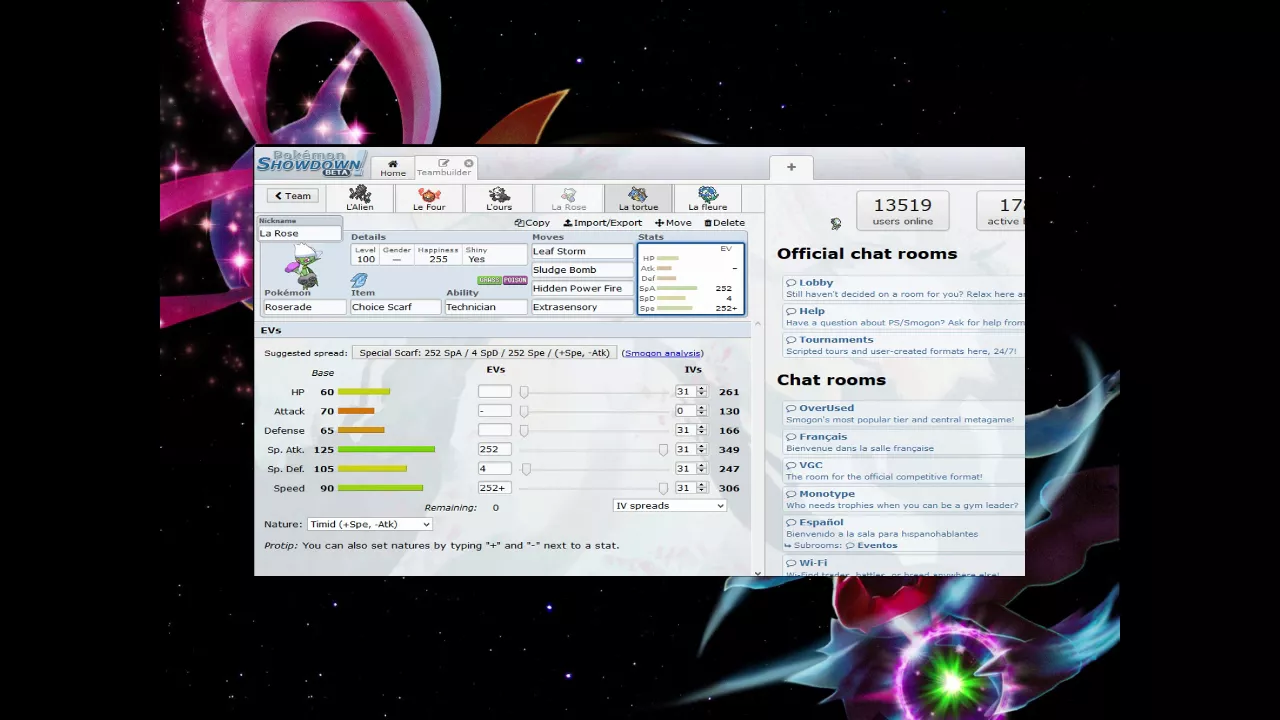Click the Defense EV input box
Viewport: 1280px width, 720px height.
coord(494,430)
